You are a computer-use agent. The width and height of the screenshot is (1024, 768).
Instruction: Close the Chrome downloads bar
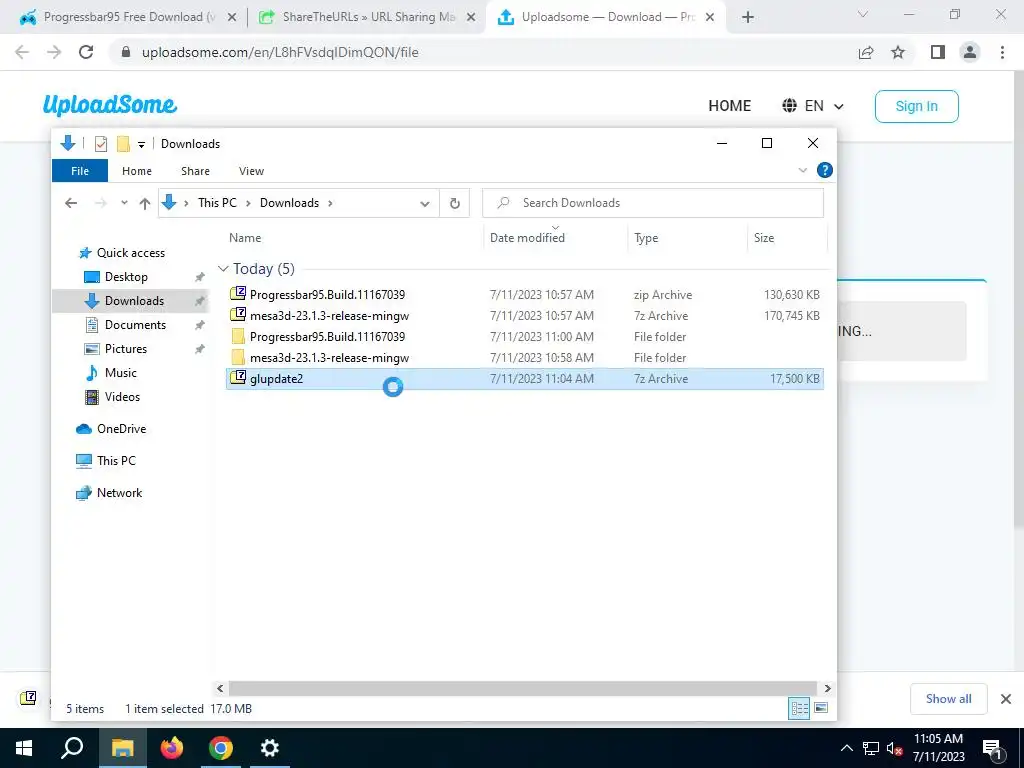1006,699
